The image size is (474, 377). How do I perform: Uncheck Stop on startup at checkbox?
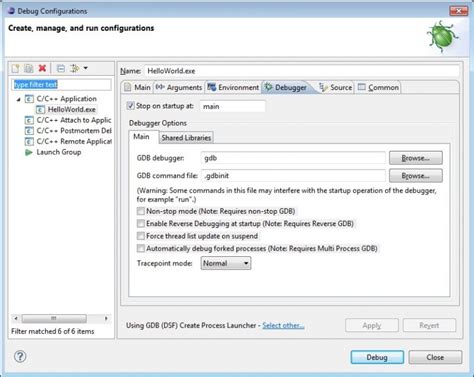(x=130, y=106)
